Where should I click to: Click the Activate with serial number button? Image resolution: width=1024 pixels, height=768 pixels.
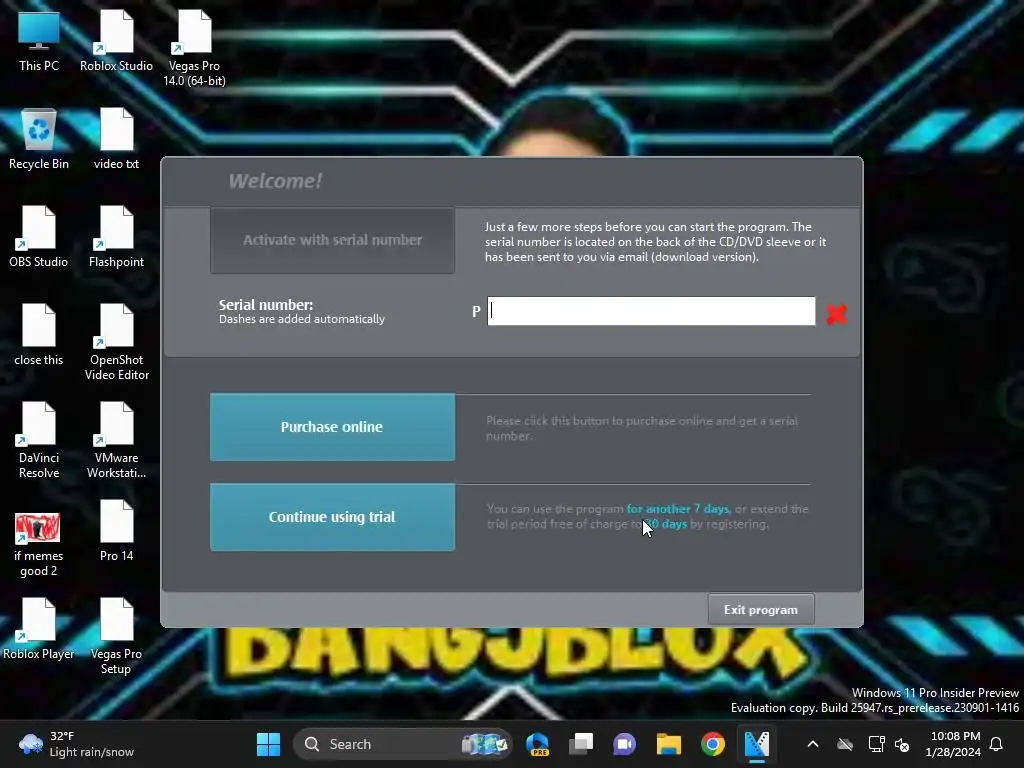(332, 240)
